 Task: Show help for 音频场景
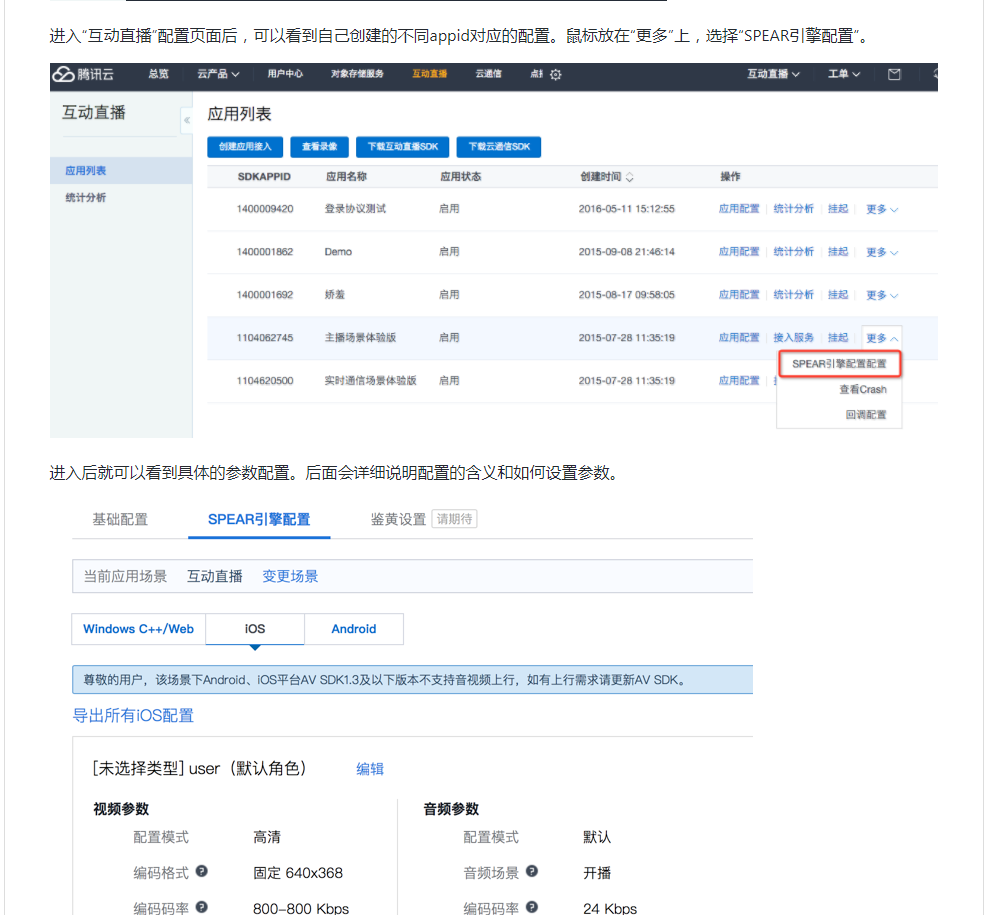coord(532,871)
